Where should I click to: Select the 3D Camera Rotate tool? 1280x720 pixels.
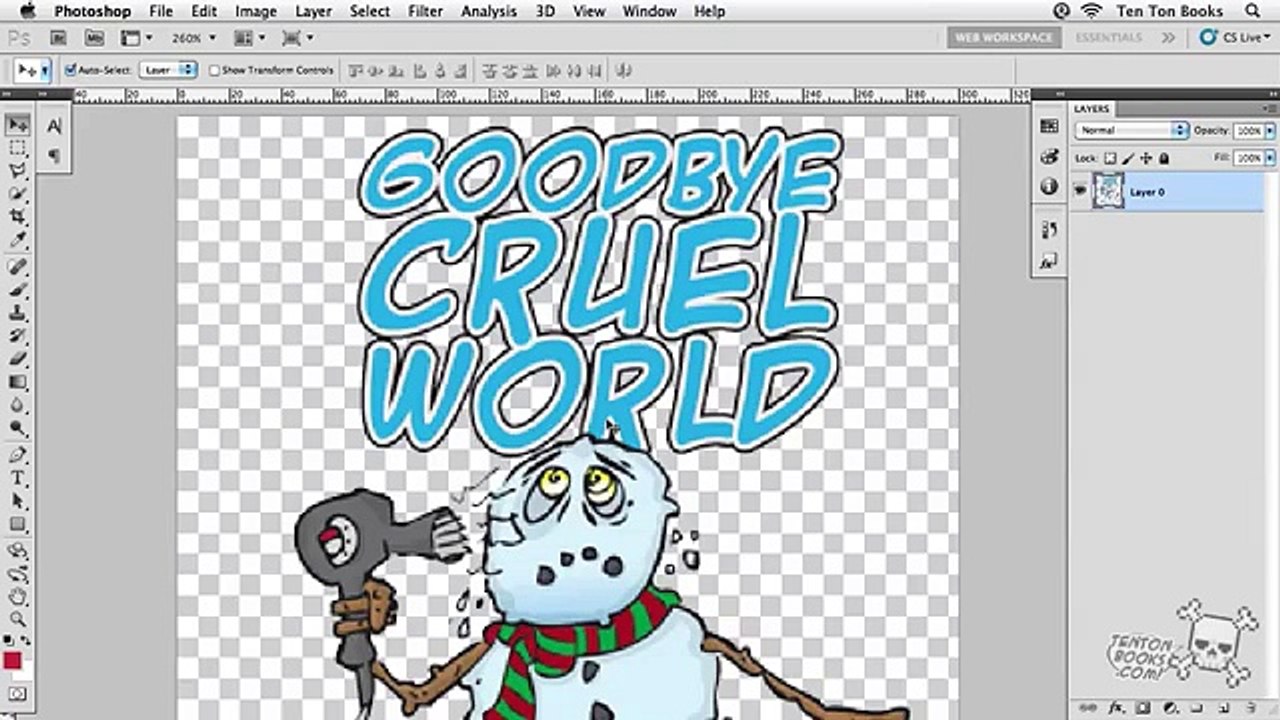click(x=18, y=574)
